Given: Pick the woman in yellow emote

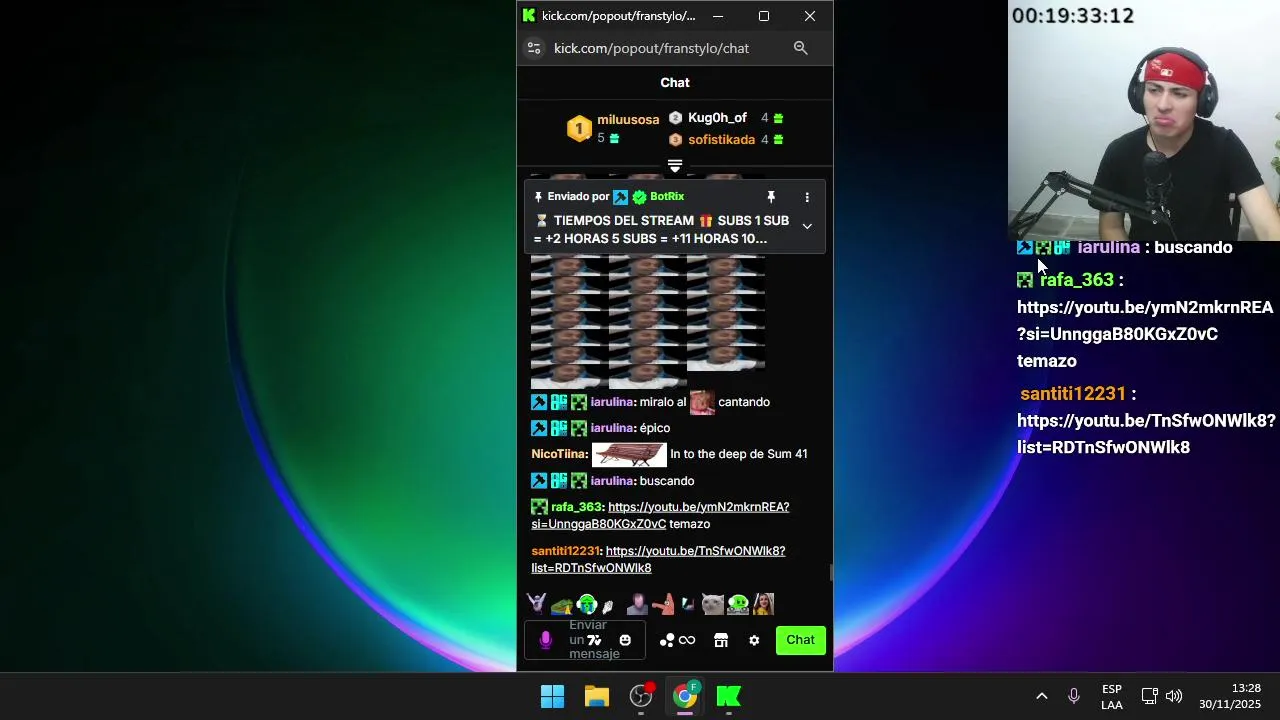Looking at the screenshot, I should (763, 604).
